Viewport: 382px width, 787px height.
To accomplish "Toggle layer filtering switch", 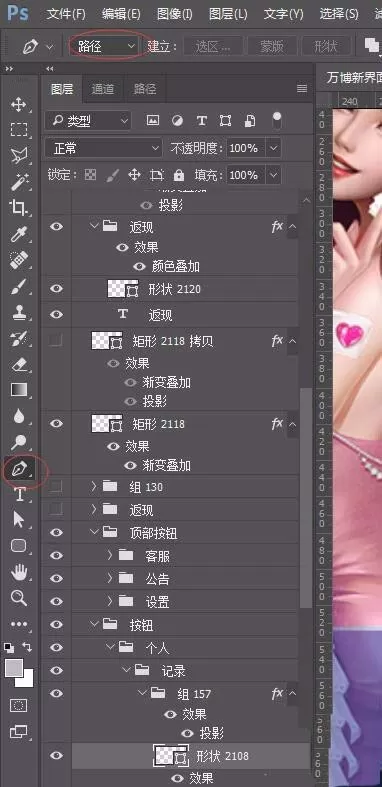I will (276, 120).
